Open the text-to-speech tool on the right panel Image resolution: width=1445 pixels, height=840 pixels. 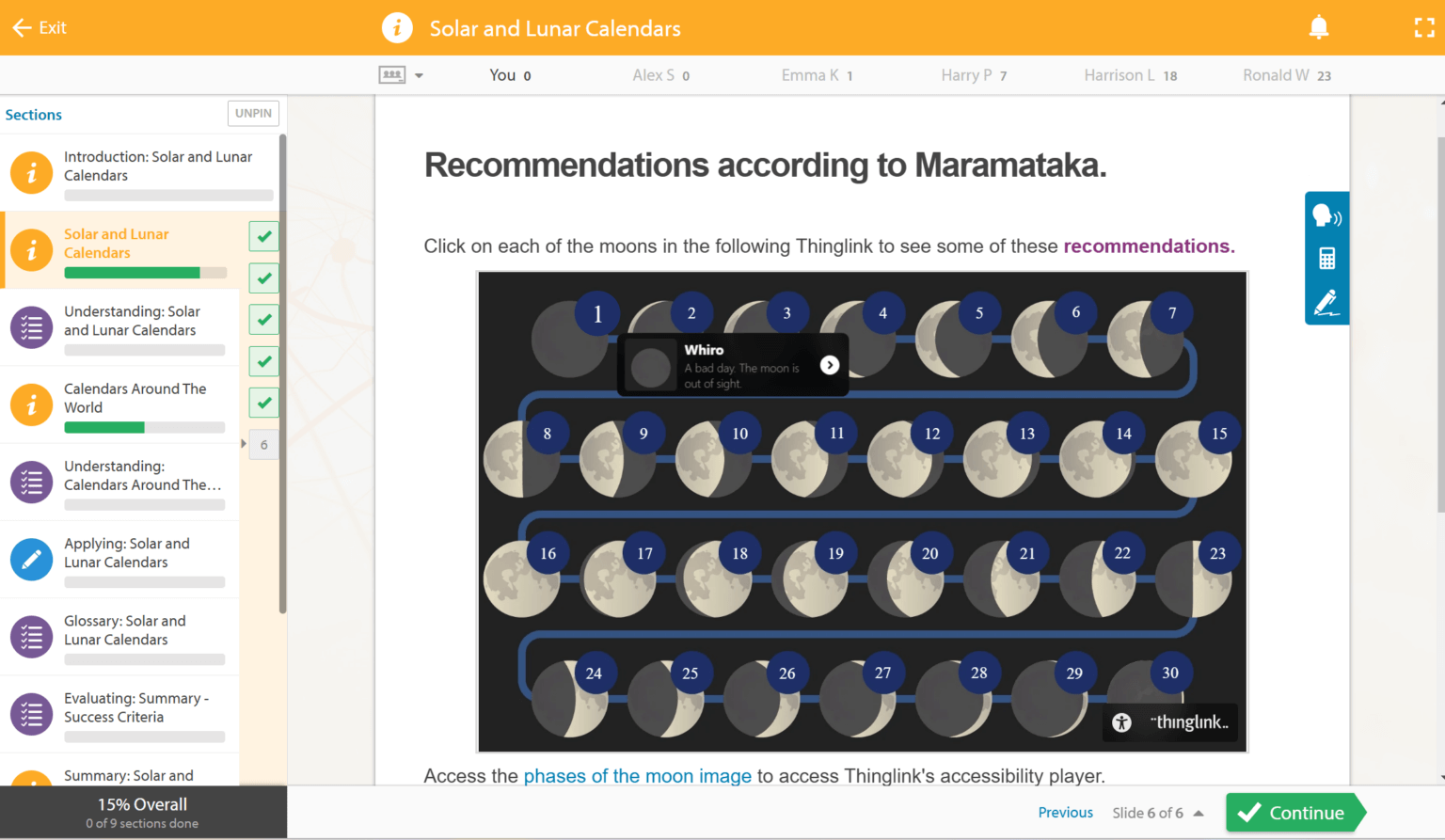pyautogui.click(x=1326, y=216)
